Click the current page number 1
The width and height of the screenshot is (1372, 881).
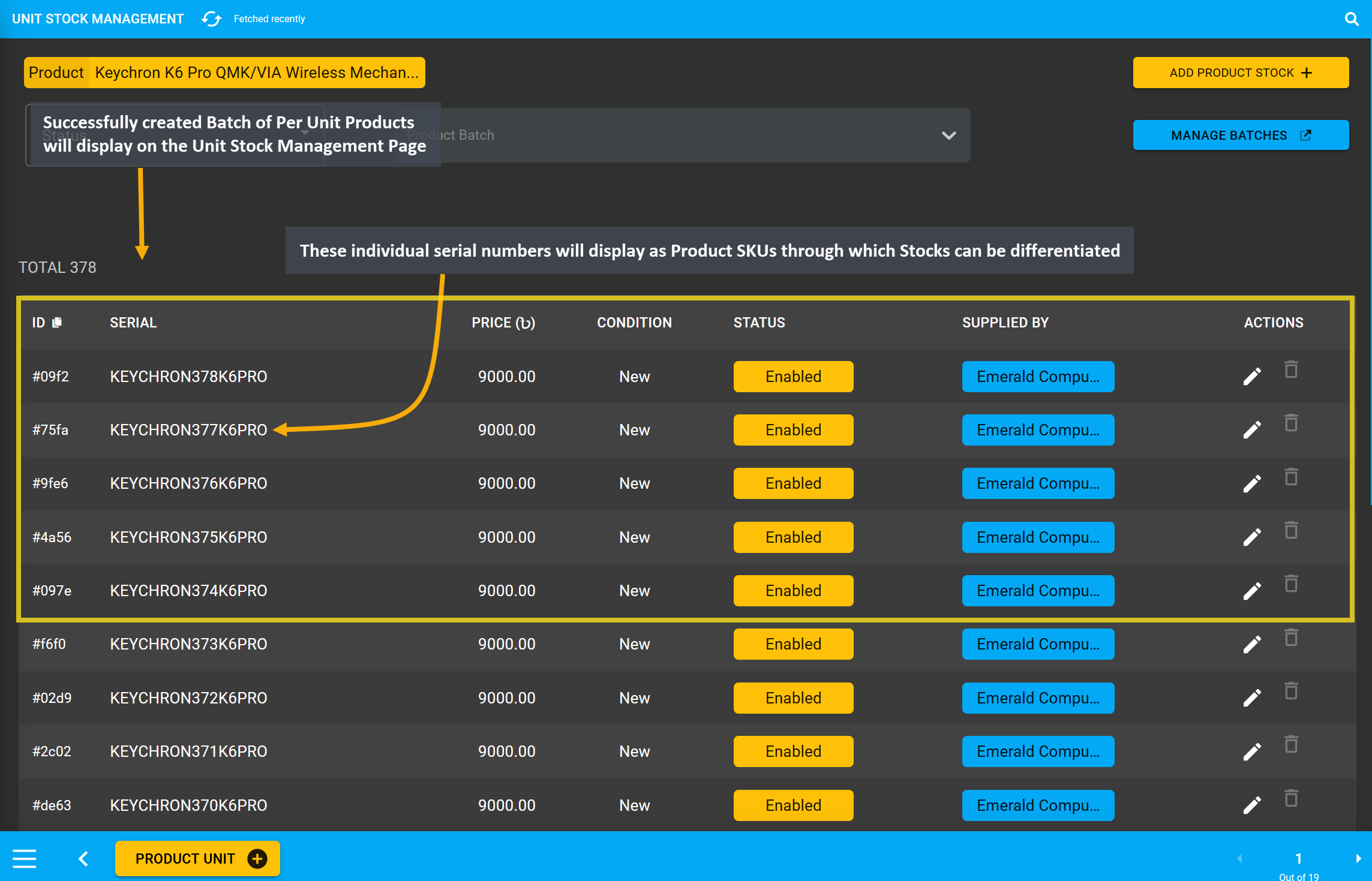(1298, 858)
